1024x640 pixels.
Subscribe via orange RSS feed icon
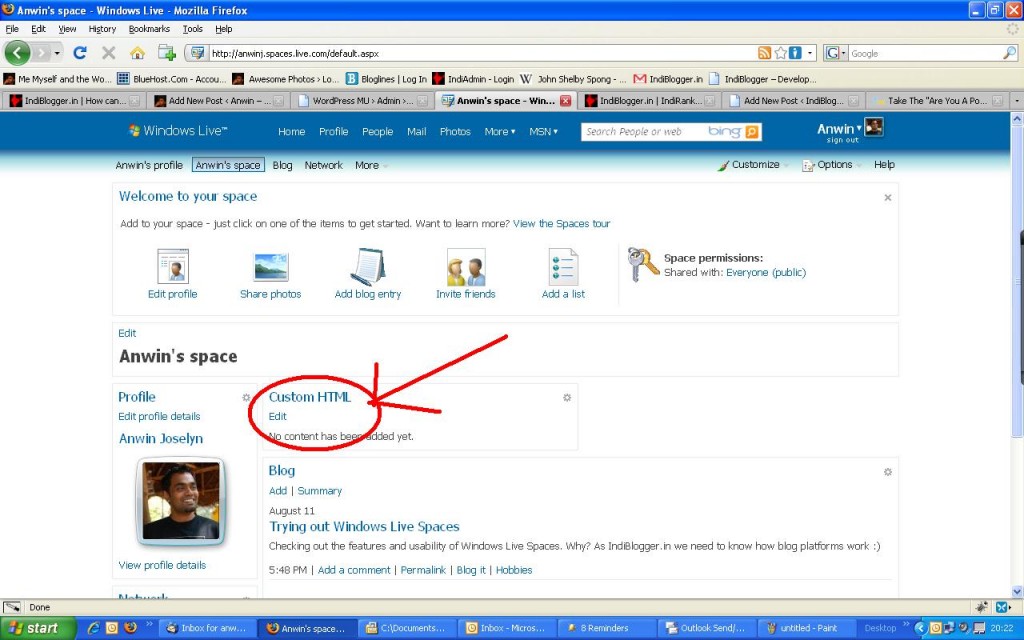point(764,53)
